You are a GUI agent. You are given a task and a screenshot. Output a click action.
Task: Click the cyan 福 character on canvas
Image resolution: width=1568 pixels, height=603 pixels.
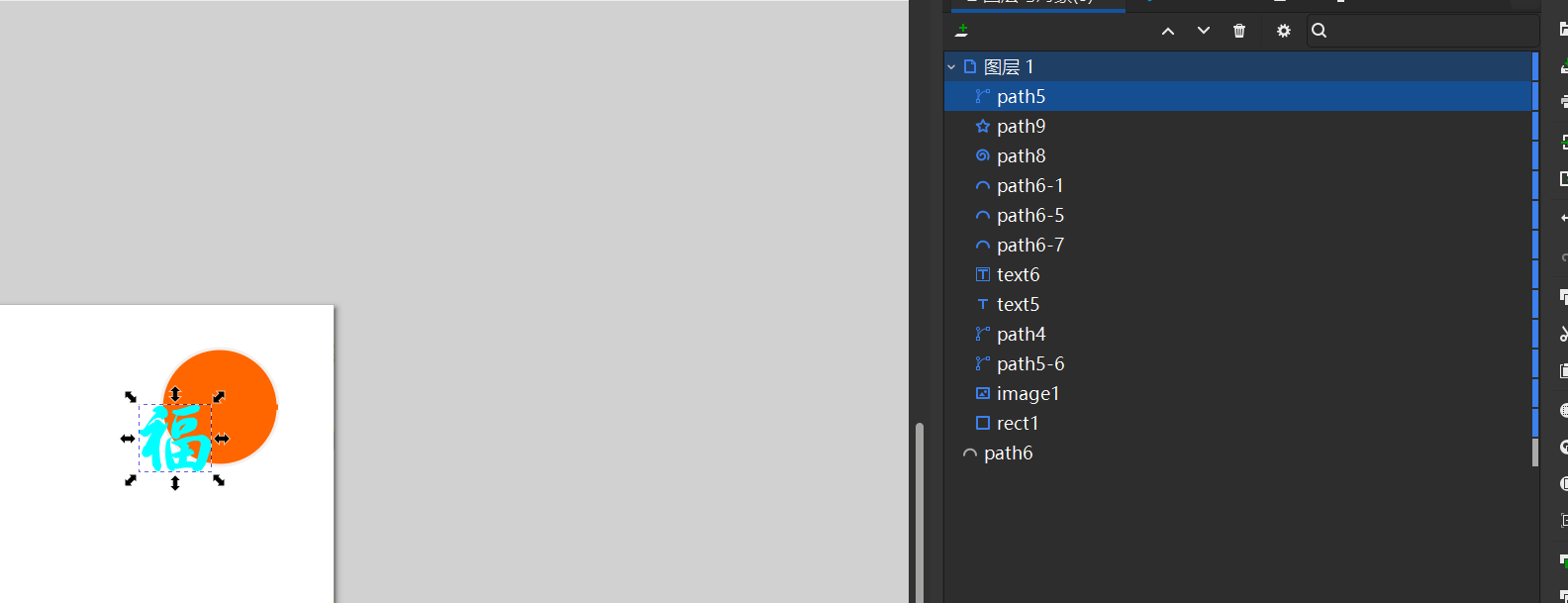click(x=176, y=440)
